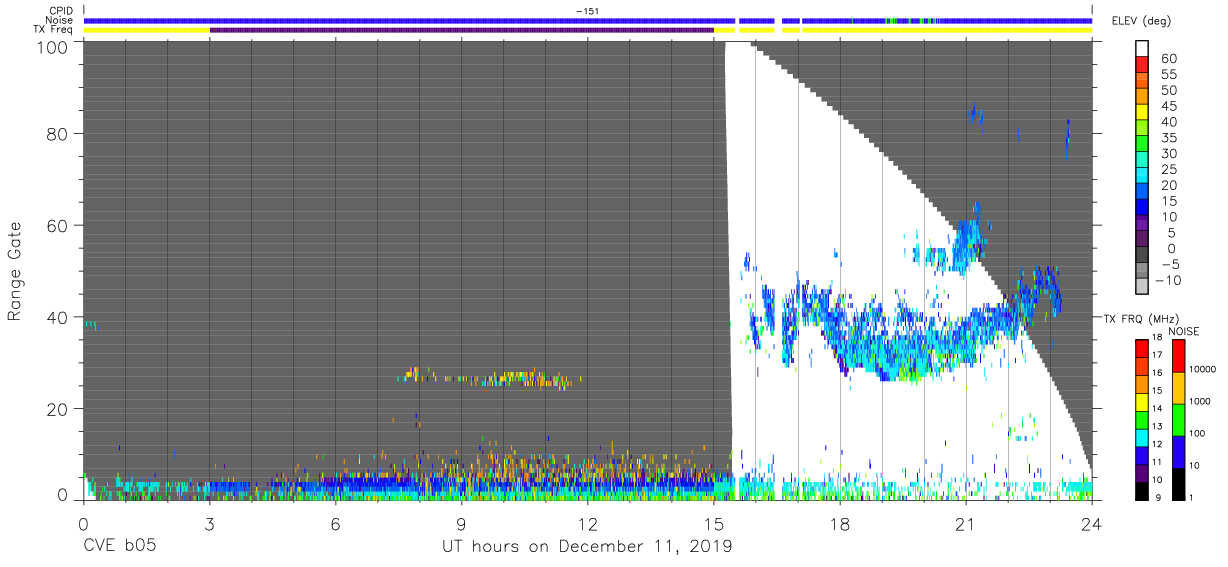Click the TX Freq row label above plot
Image resolution: width=1228 pixels, height=567 pixels.
tap(53, 30)
